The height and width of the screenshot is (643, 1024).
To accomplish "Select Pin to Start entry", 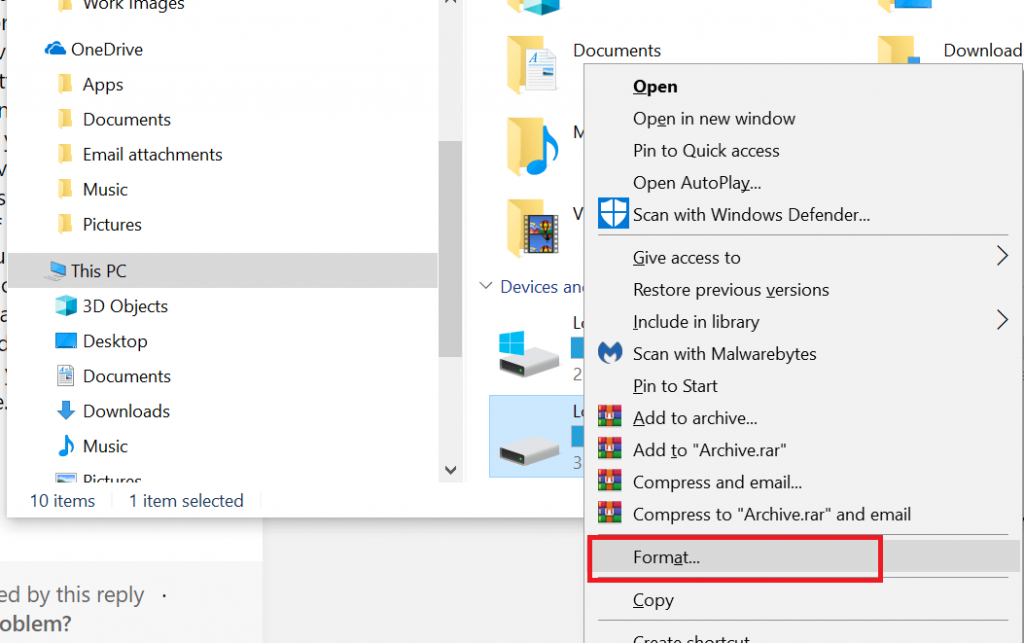I will [x=675, y=386].
